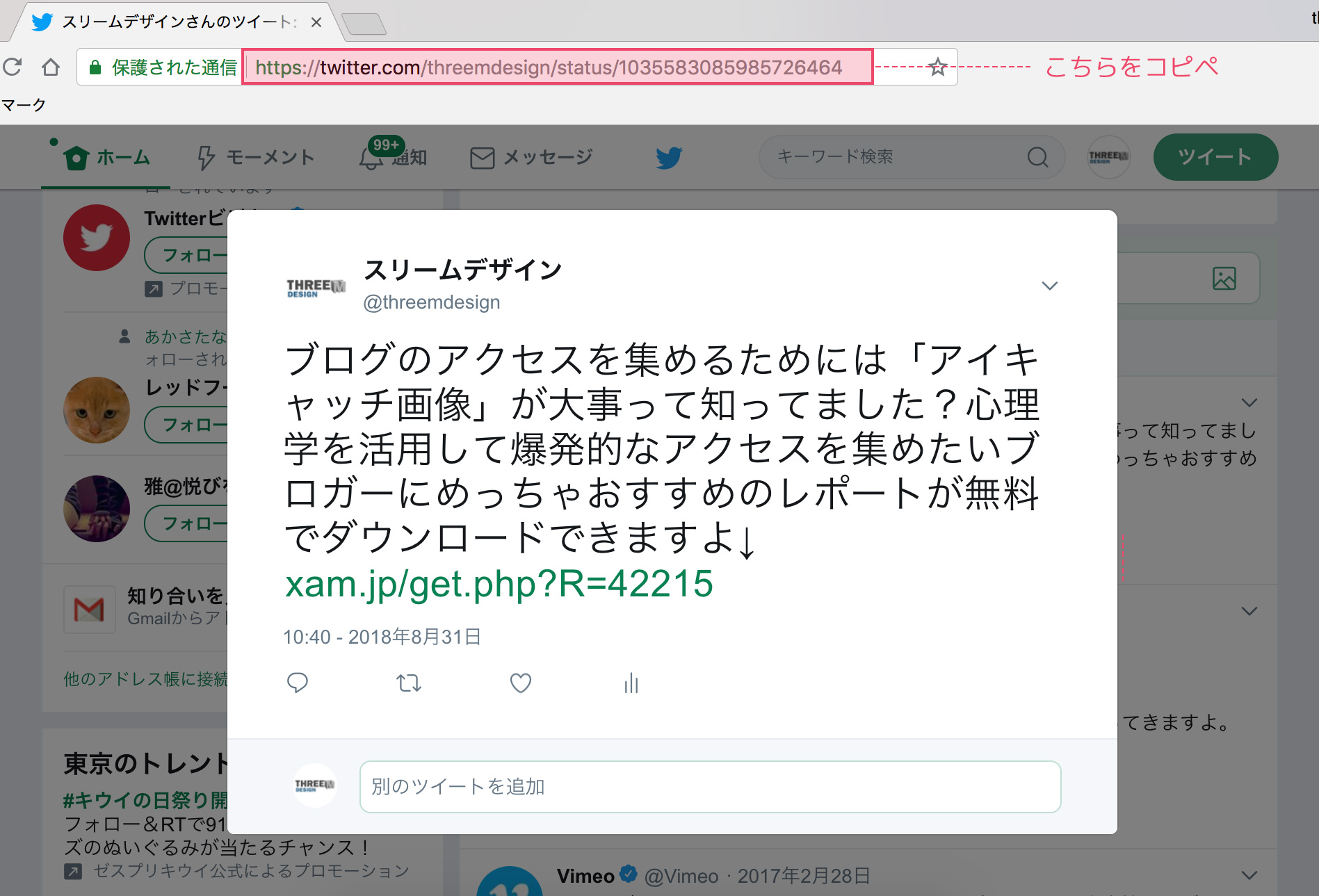Click the orange cat avatar in suggestions
This screenshot has width=1319, height=896.
tap(97, 410)
